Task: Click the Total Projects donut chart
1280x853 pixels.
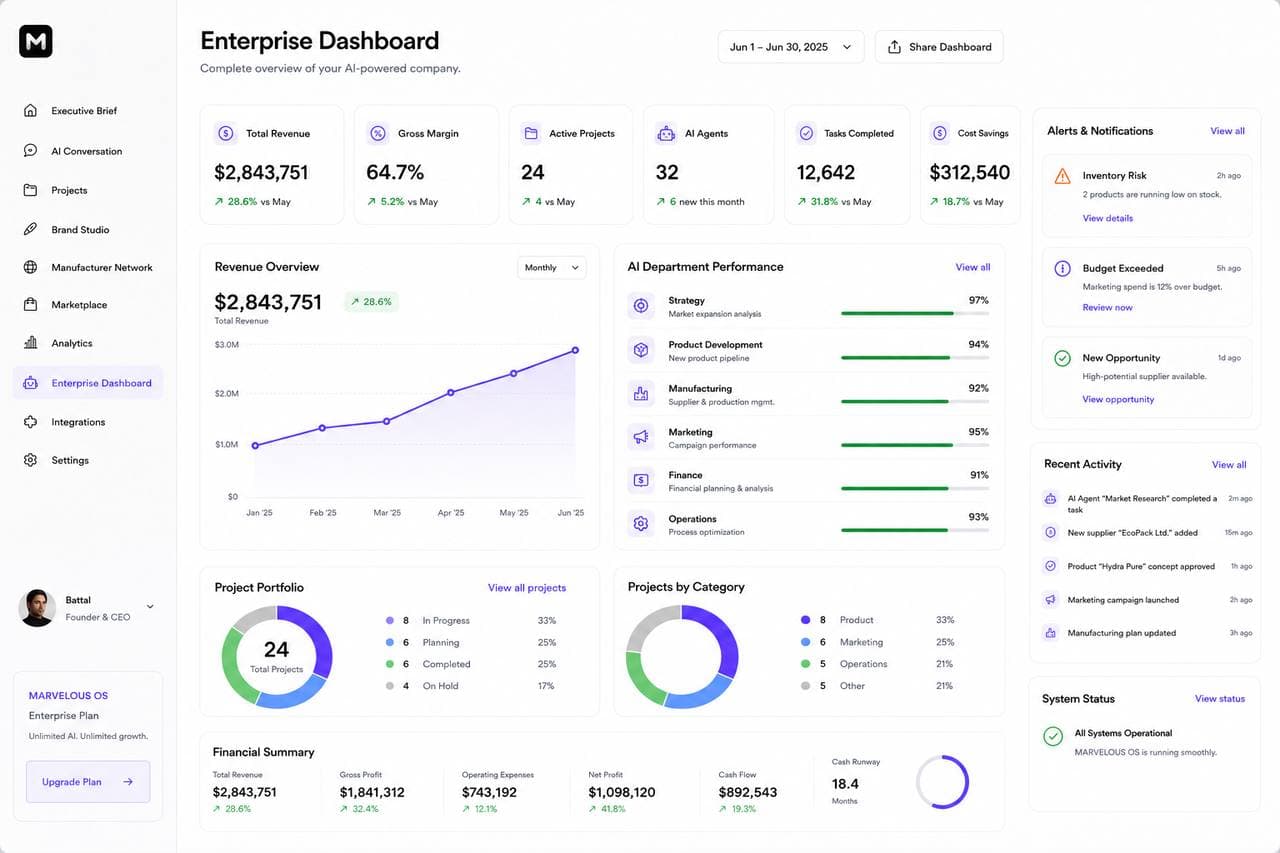Action: click(x=276, y=656)
